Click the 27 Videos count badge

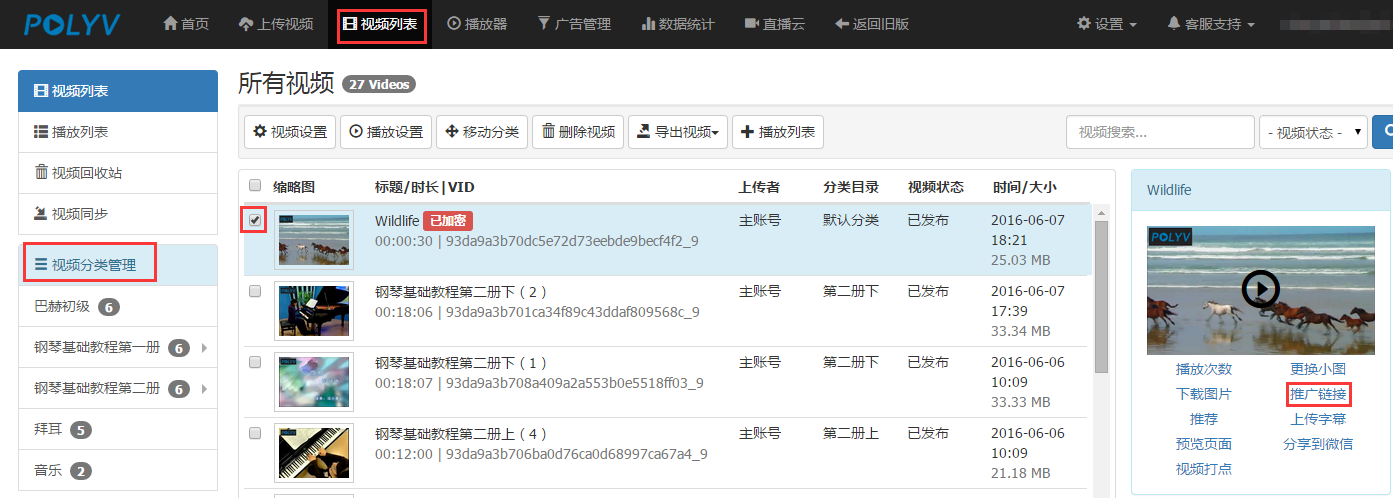tap(379, 84)
